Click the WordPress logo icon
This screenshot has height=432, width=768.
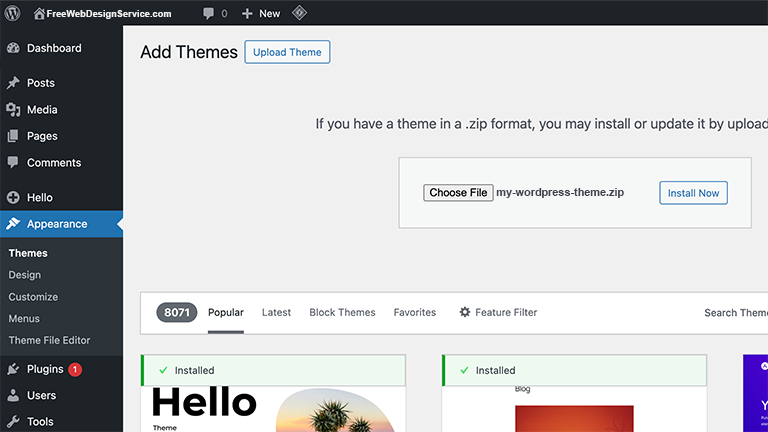pyautogui.click(x=13, y=13)
